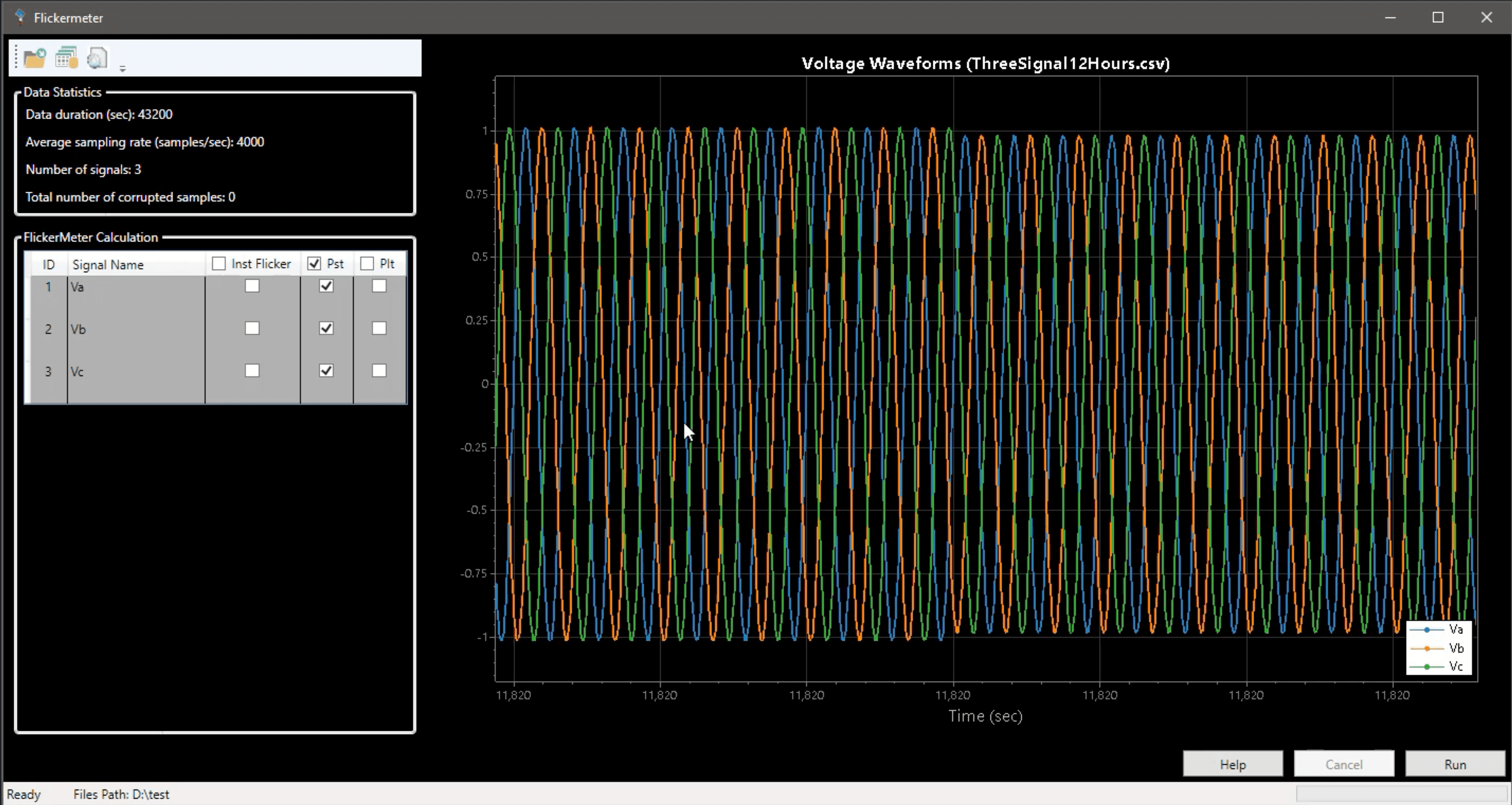Open a data file with the folder toolbar icon
1512x805 pixels.
pyautogui.click(x=34, y=57)
